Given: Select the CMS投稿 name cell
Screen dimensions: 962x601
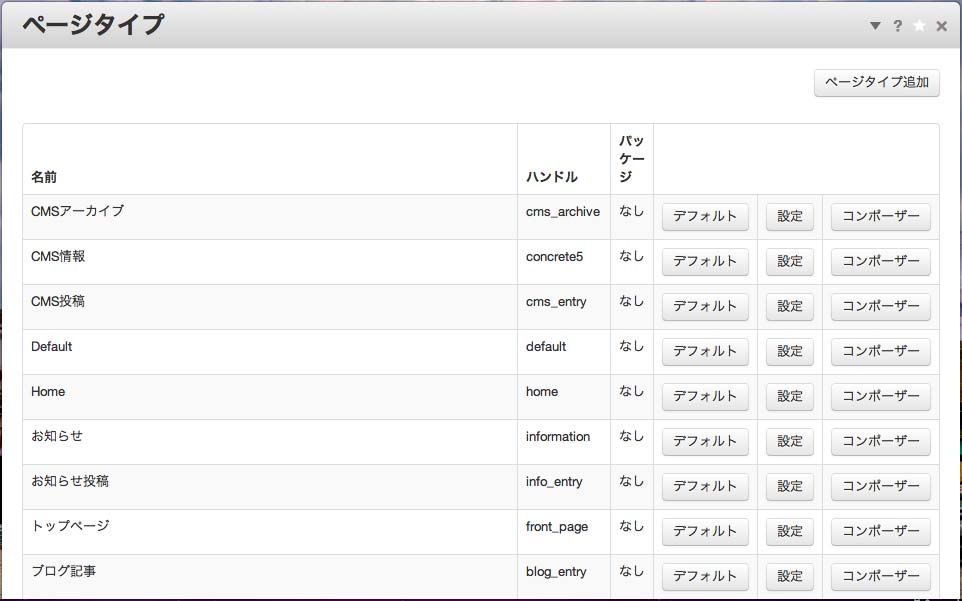Looking at the screenshot, I should tap(270, 307).
